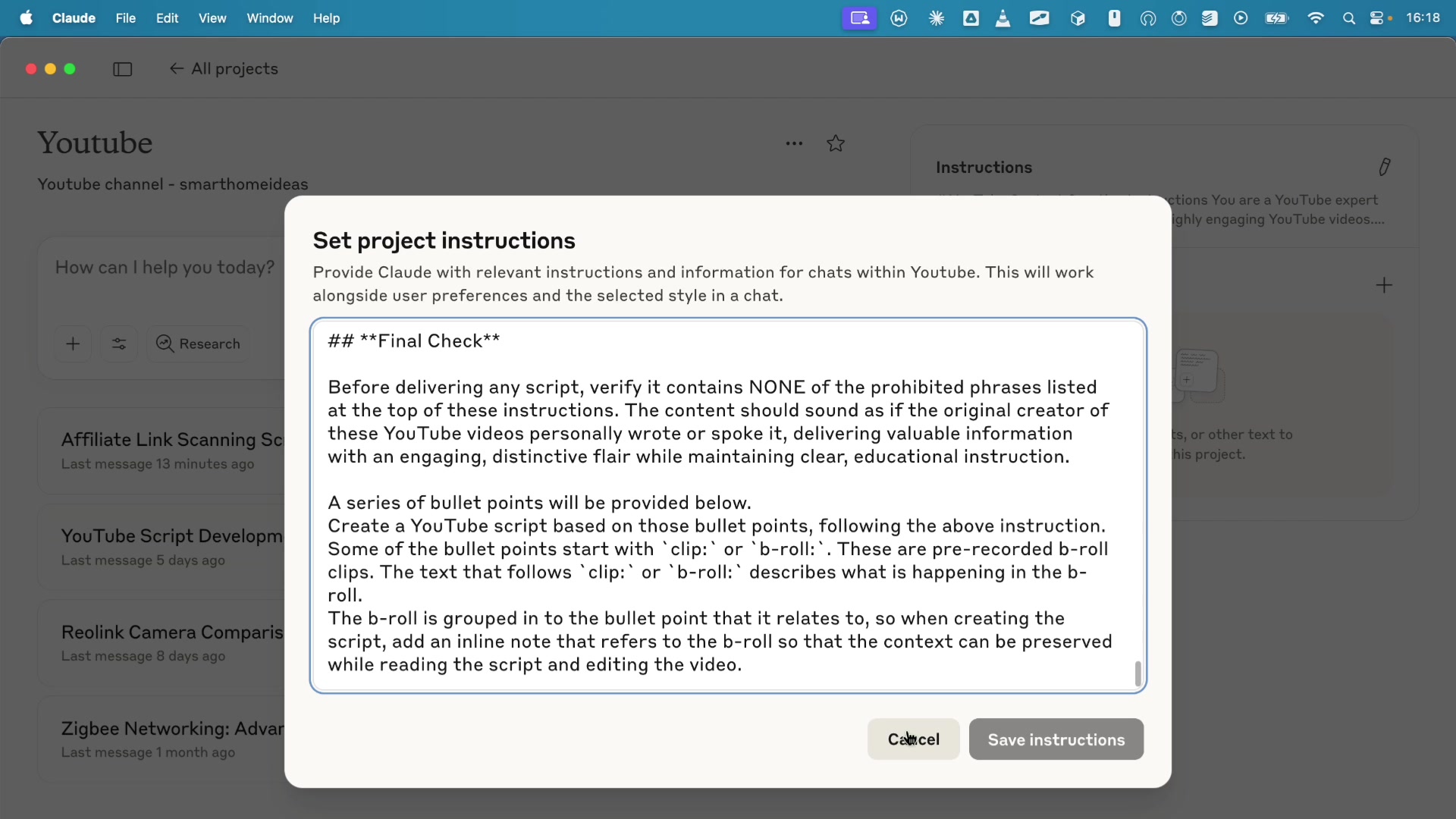
Task: Toggle Wi-Fi via the menu bar icon
Action: pyautogui.click(x=1316, y=17)
